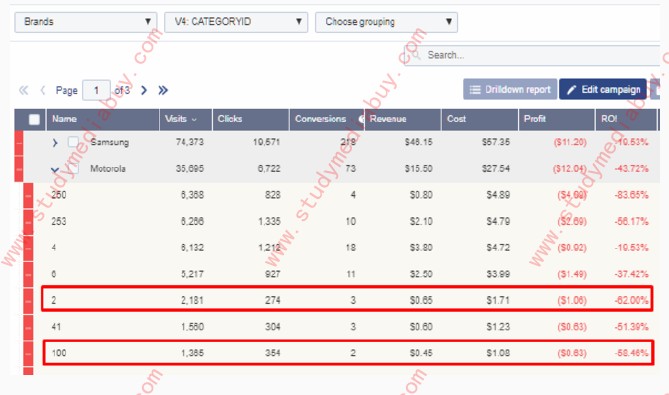669x395 pixels.
Task: Select category row named 41
Action: tap(56, 327)
